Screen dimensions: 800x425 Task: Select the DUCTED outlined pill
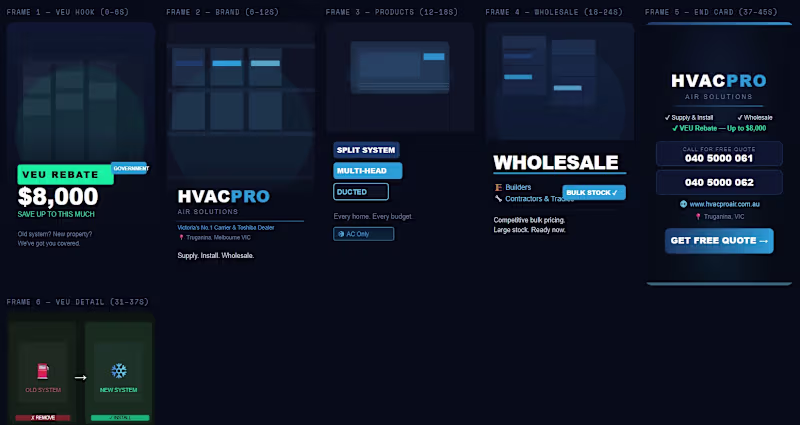pyautogui.click(x=361, y=192)
